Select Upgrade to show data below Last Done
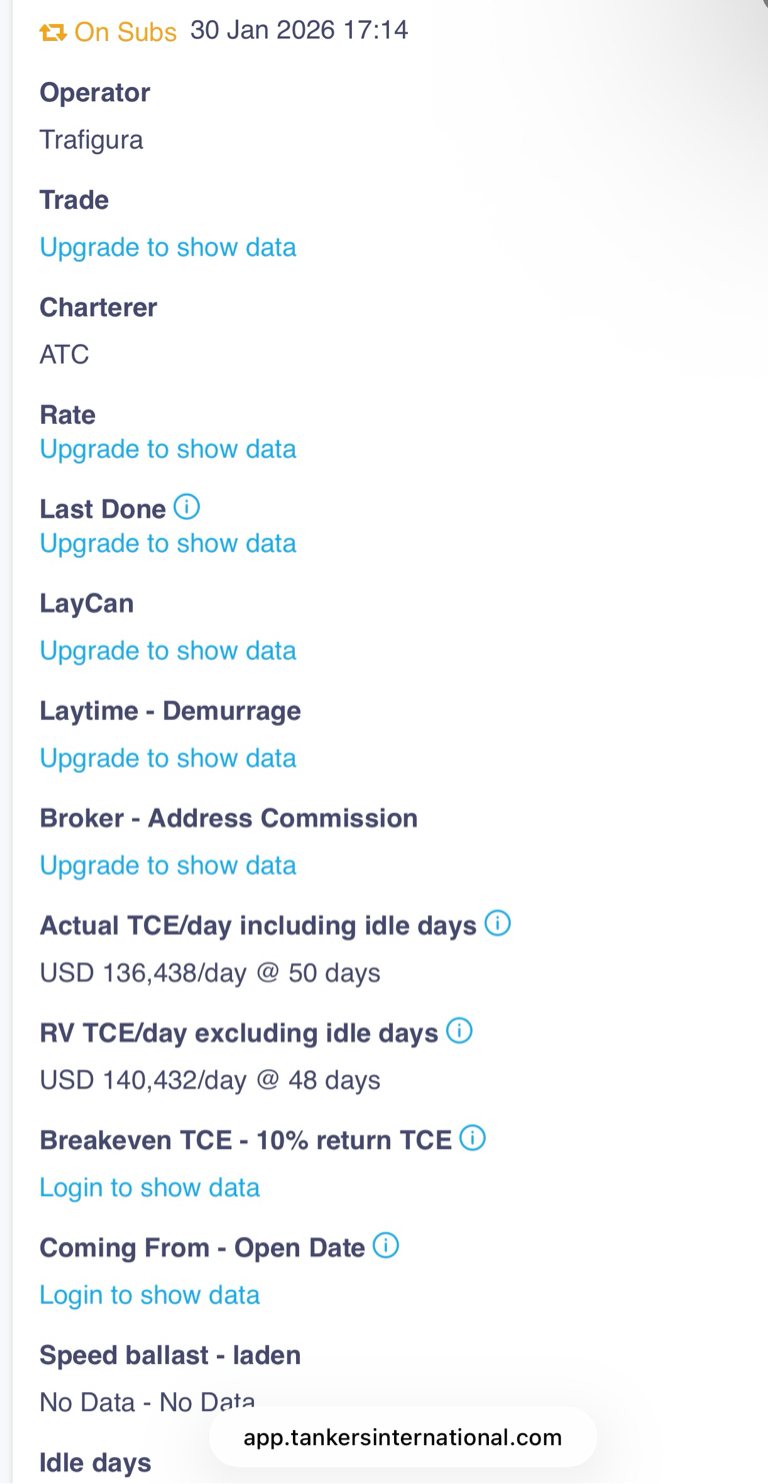This screenshot has width=768, height=1484. (x=168, y=543)
